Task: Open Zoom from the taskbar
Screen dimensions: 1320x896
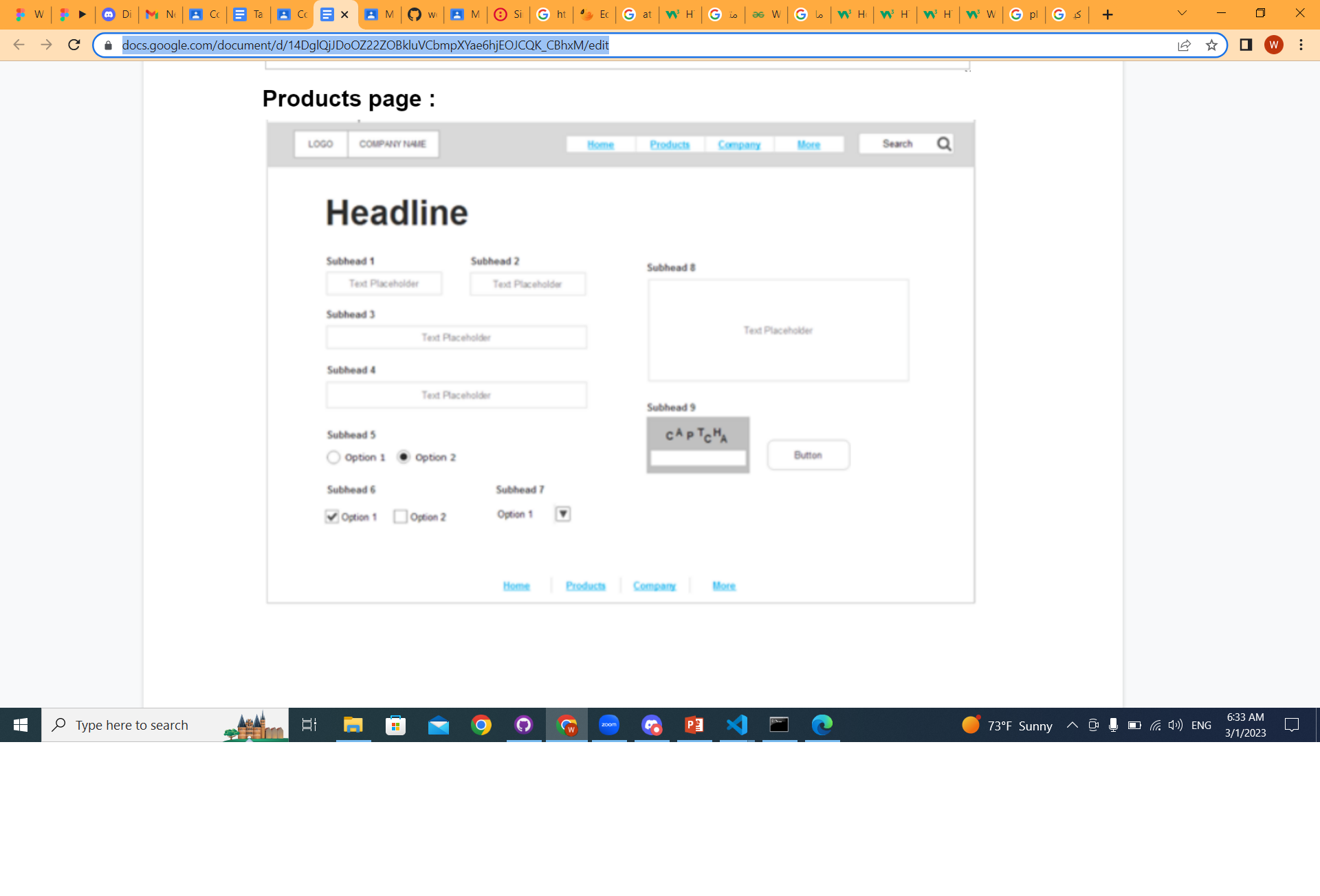Action: [609, 725]
